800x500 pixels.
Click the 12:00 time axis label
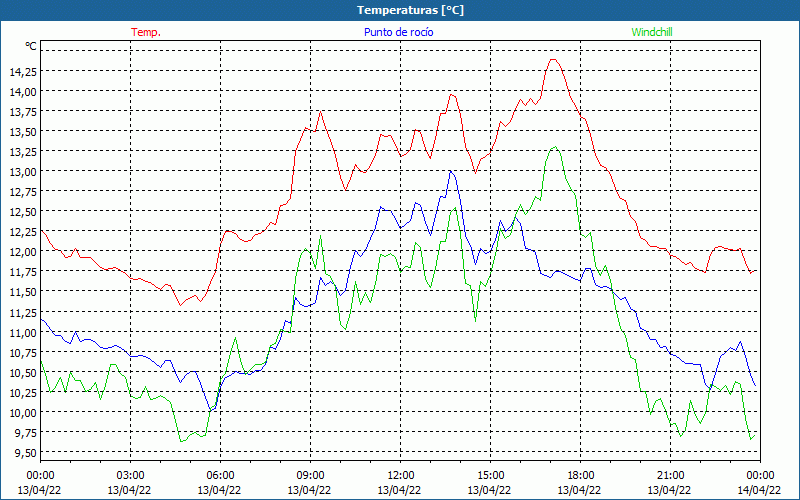click(401, 476)
